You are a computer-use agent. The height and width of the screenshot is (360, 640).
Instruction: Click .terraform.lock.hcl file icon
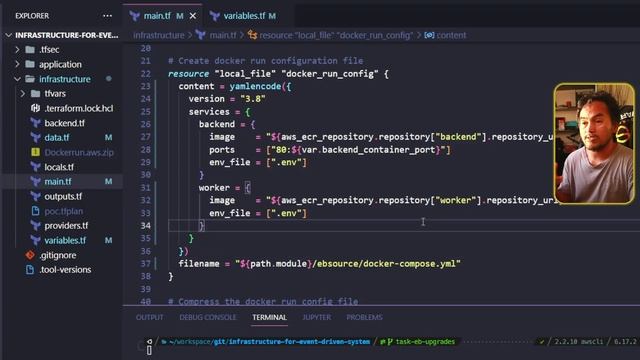pyautogui.click(x=36, y=108)
